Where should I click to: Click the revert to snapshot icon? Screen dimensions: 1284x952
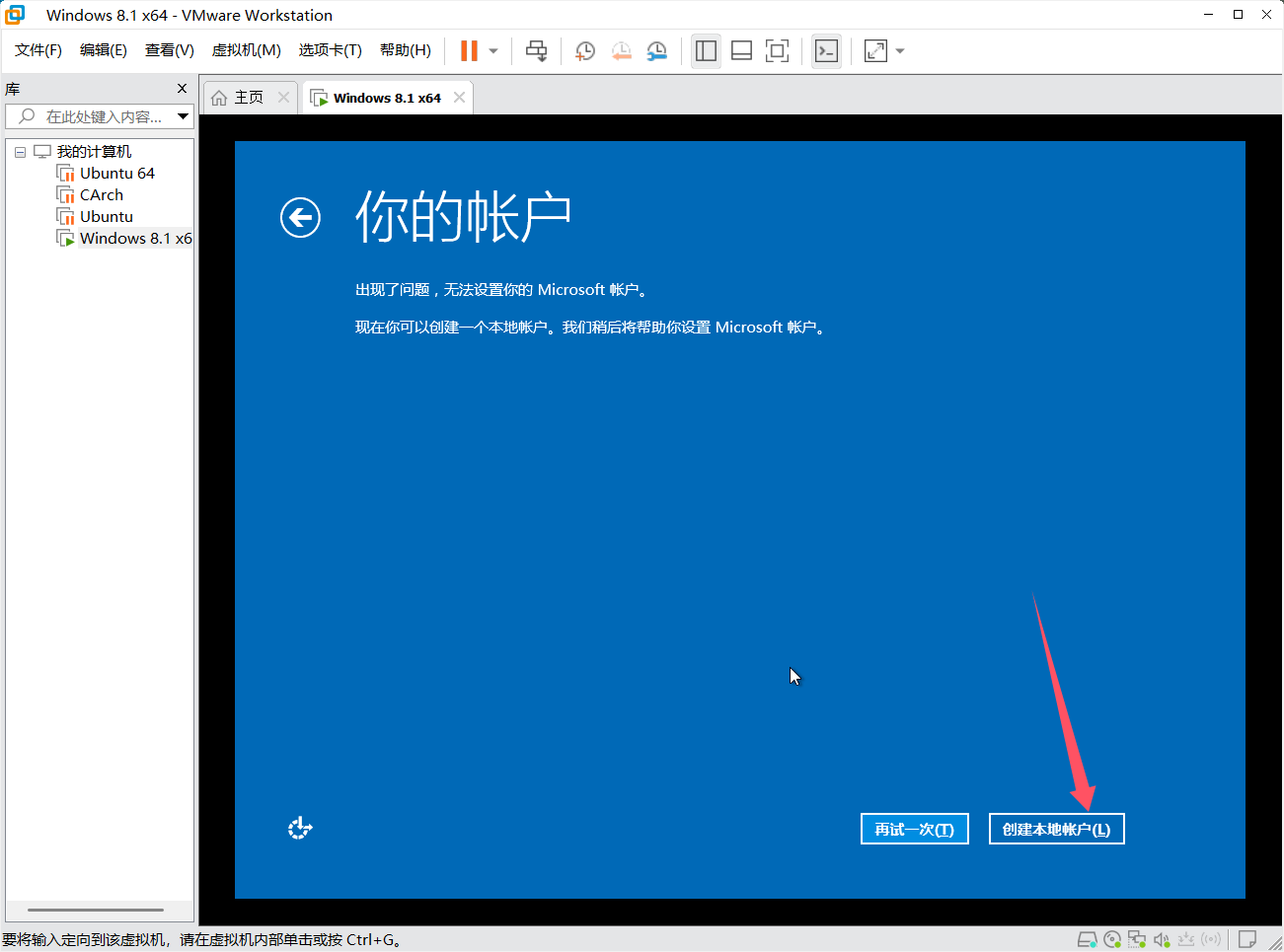(x=621, y=51)
